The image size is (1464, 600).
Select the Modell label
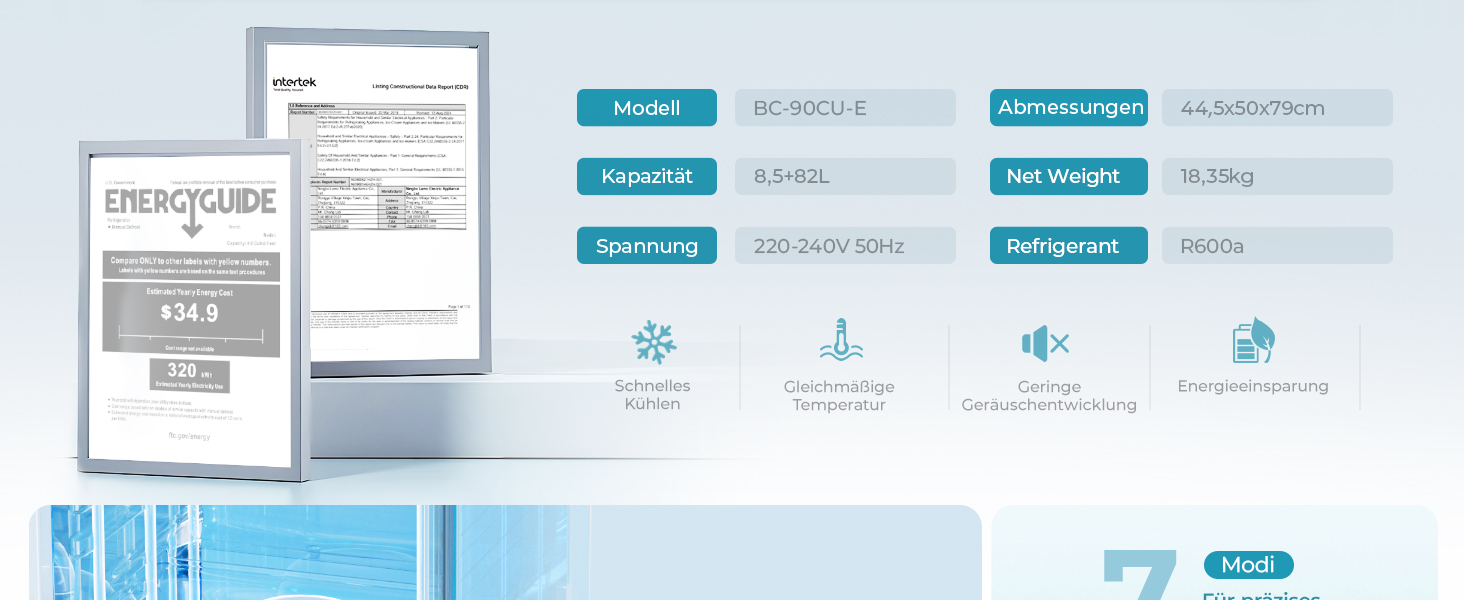click(x=647, y=108)
